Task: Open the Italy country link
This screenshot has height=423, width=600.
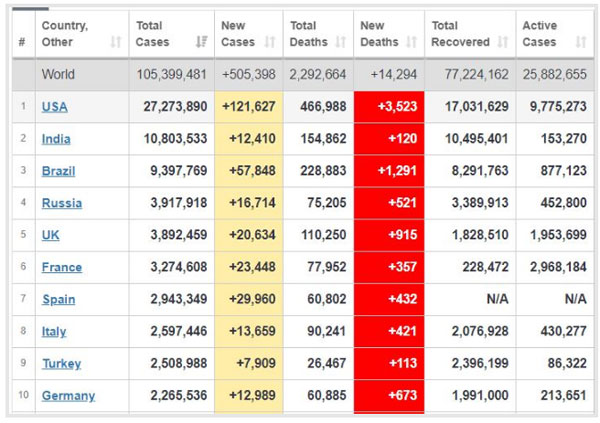Action: pyautogui.click(x=54, y=331)
